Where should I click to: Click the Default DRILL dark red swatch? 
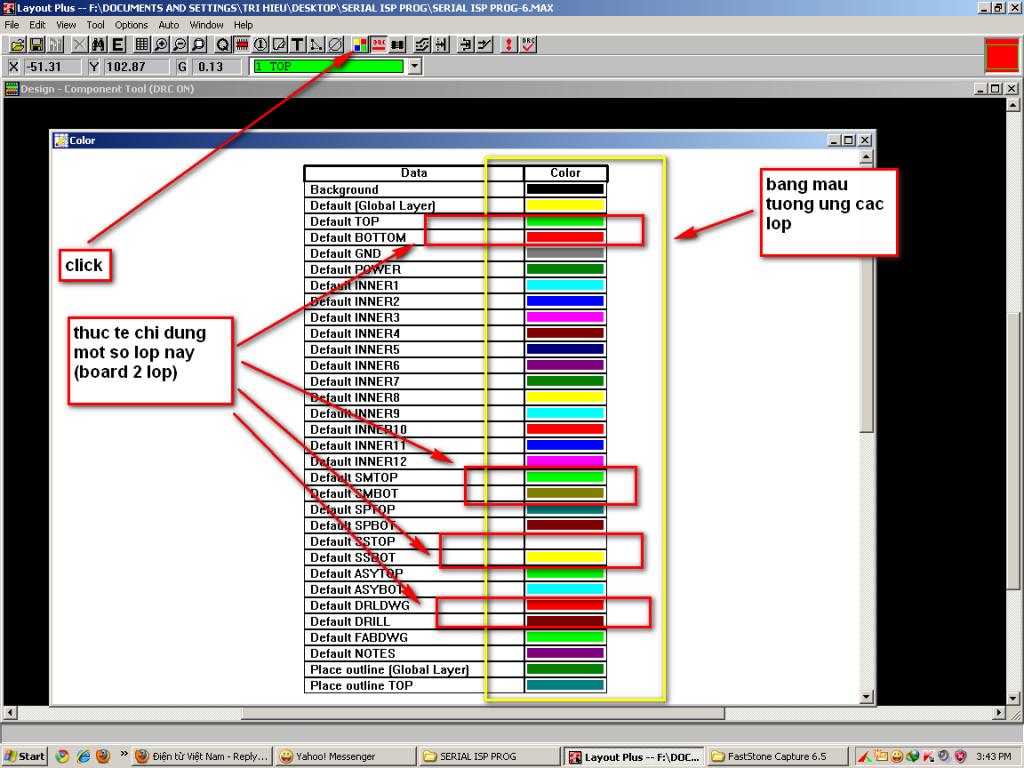click(x=565, y=621)
